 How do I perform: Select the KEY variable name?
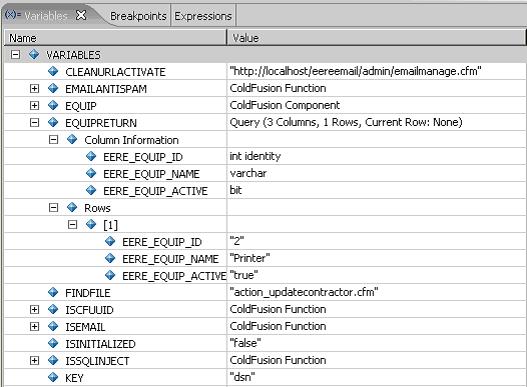74,378
